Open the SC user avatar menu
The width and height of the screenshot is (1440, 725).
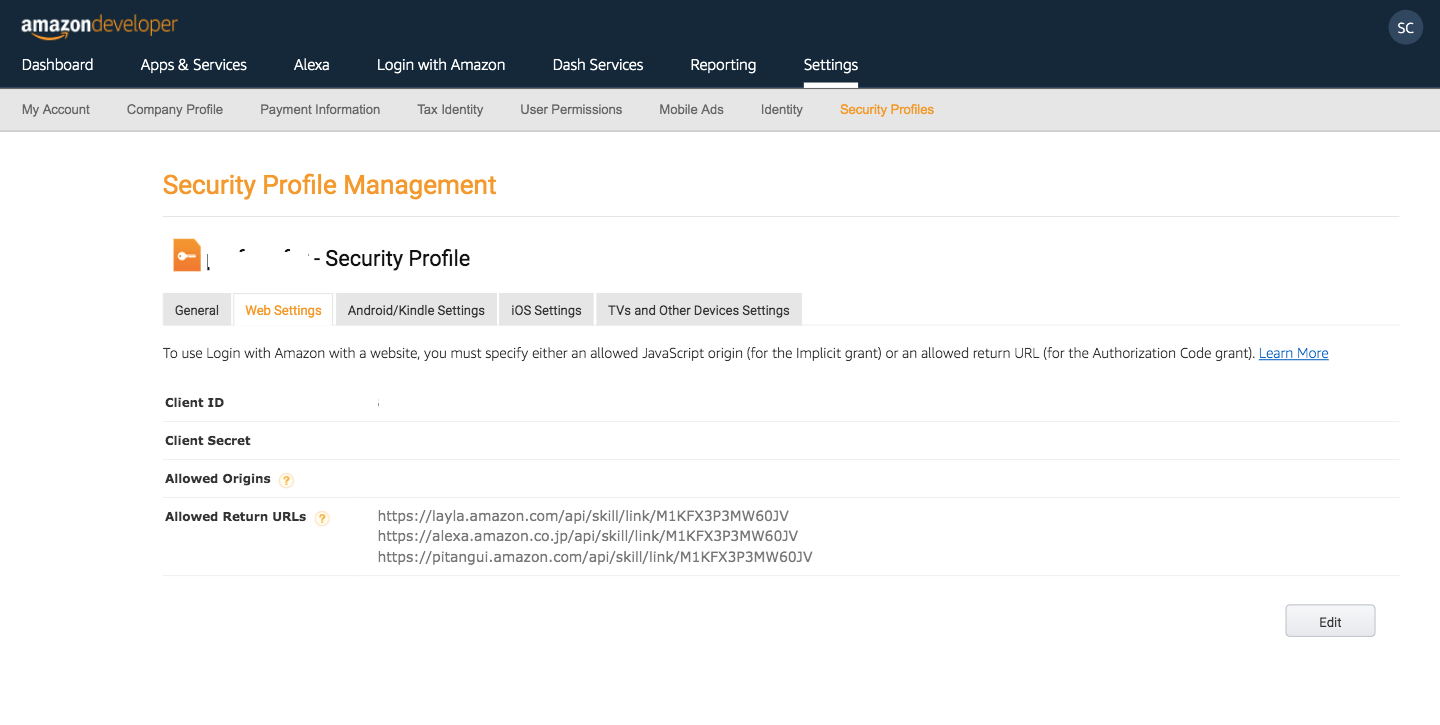(x=1405, y=28)
